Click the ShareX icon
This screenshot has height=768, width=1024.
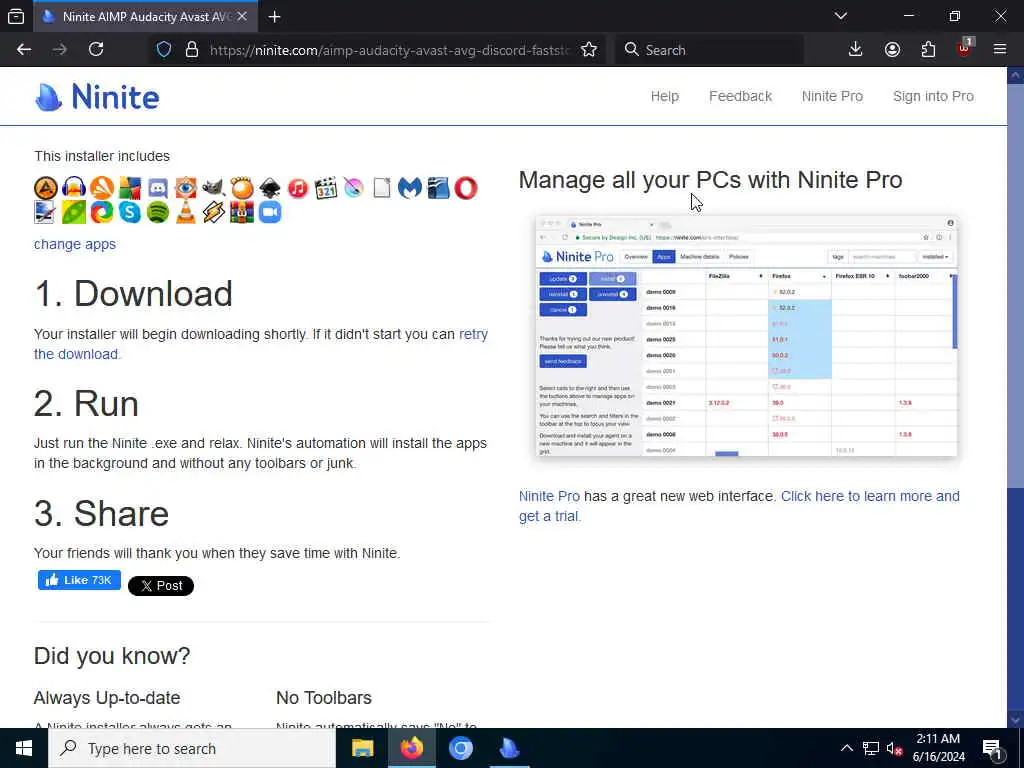click(102, 212)
